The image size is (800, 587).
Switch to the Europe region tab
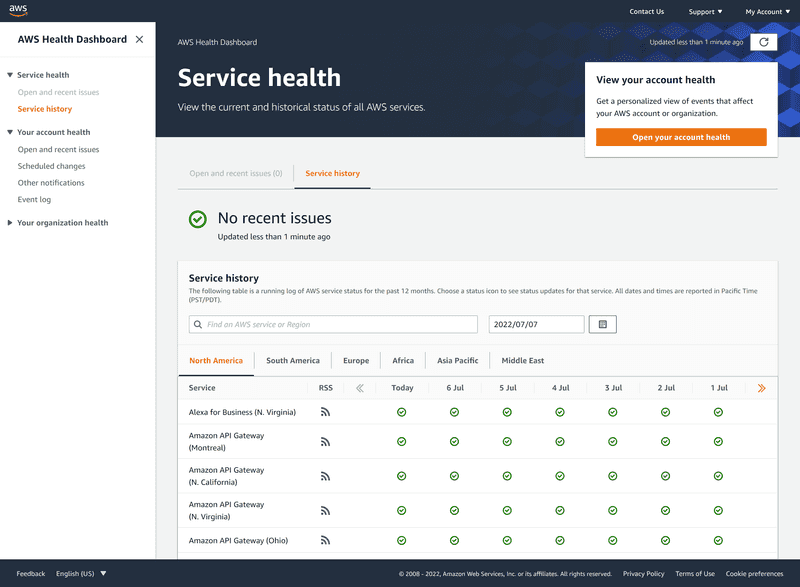(x=356, y=360)
